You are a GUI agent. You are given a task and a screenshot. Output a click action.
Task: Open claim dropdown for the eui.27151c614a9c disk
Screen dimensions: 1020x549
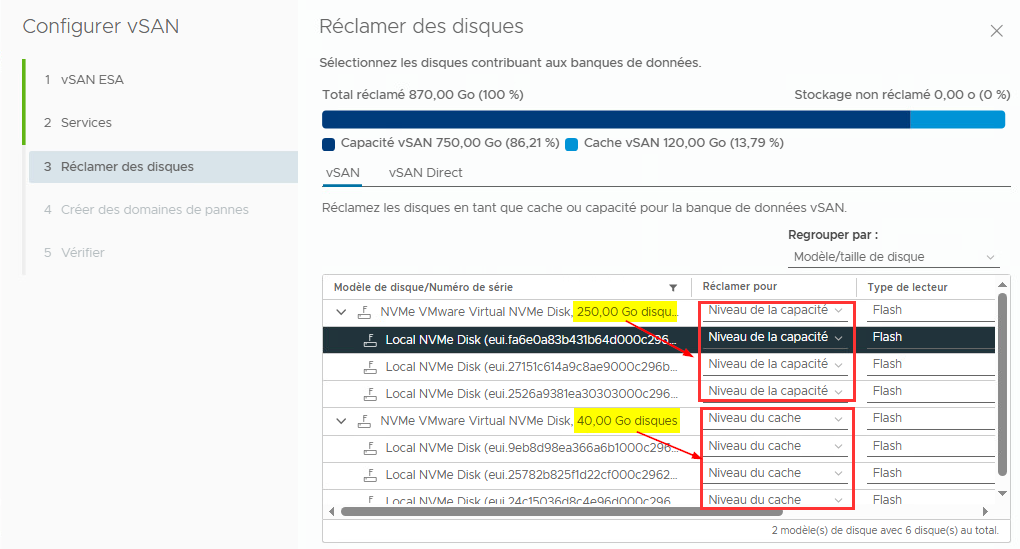[775, 365]
